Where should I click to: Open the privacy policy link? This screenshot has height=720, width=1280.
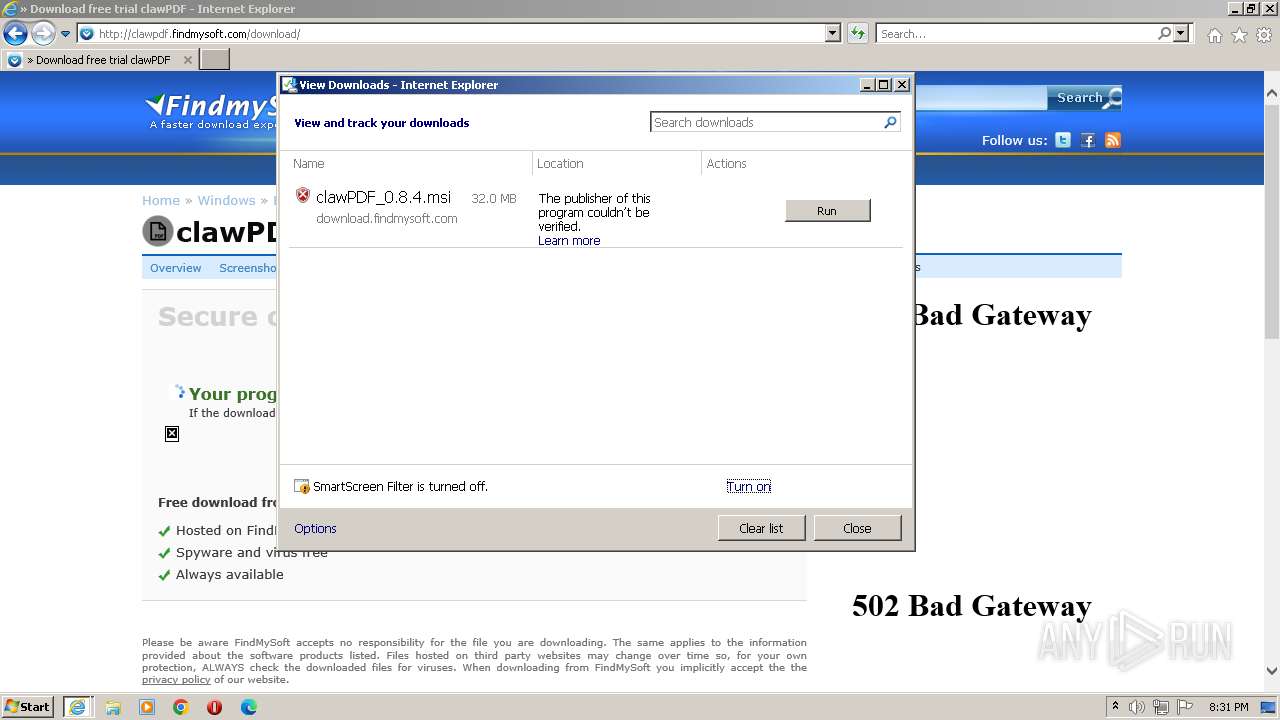point(176,680)
